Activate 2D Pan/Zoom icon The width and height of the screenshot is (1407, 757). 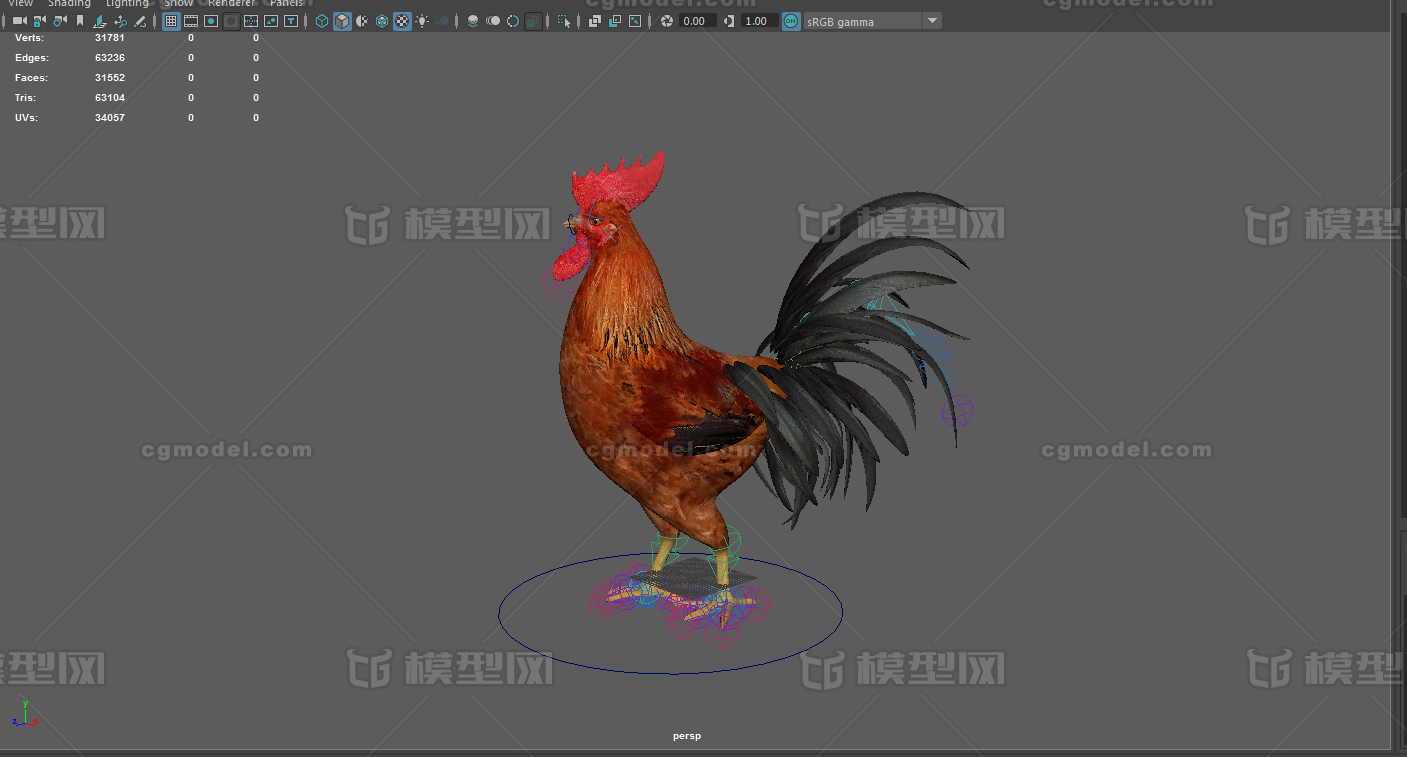(121, 21)
